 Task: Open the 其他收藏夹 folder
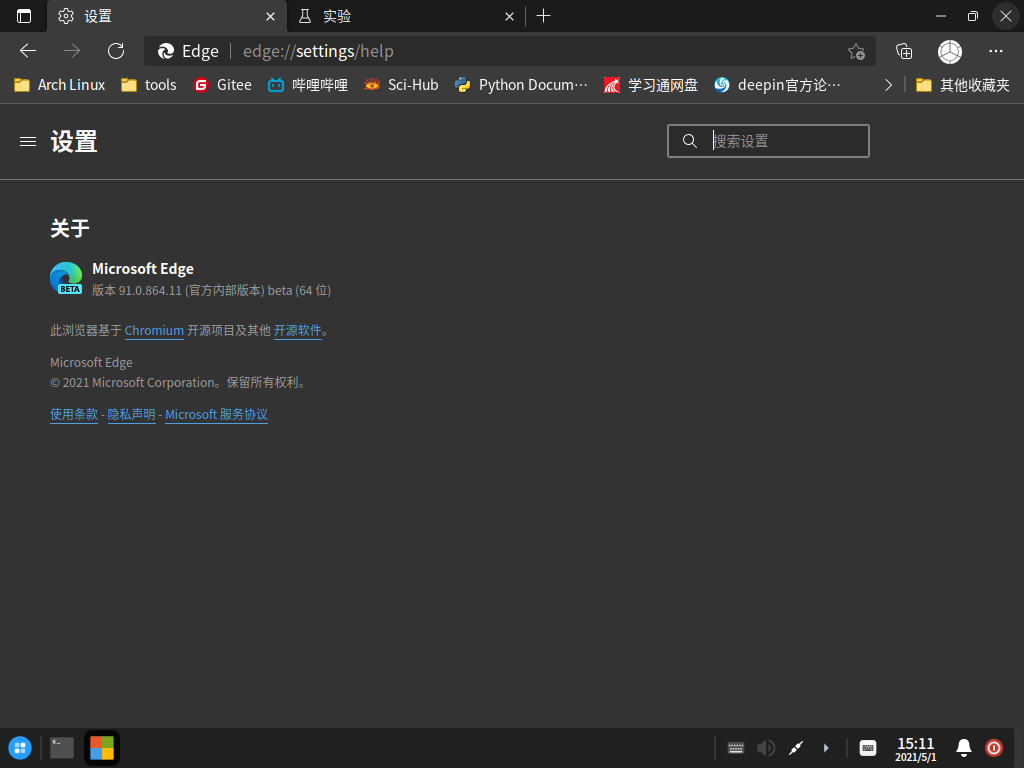click(x=963, y=85)
